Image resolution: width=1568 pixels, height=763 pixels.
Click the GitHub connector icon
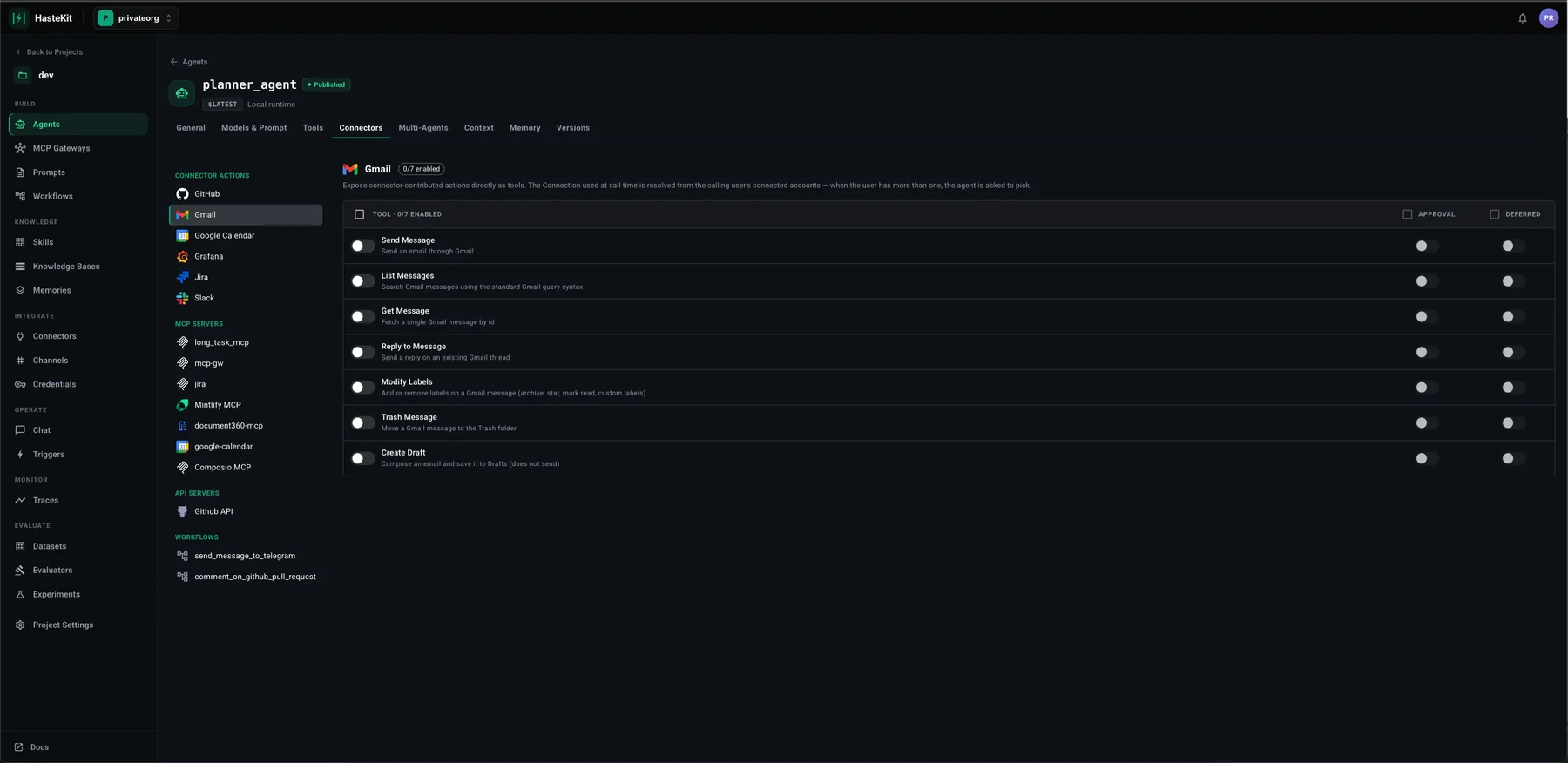[x=182, y=194]
